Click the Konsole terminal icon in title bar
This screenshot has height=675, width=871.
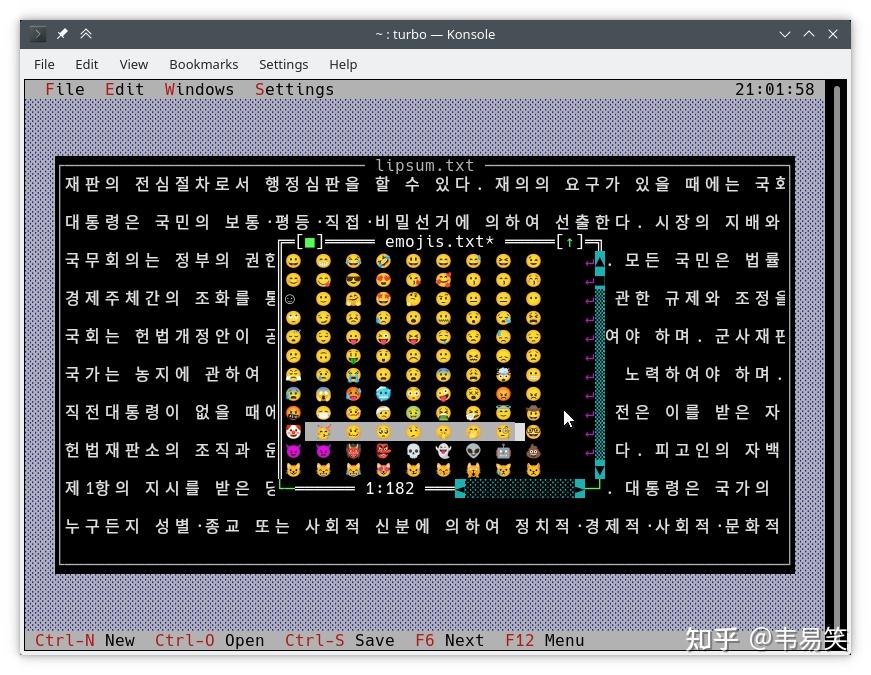(38, 34)
